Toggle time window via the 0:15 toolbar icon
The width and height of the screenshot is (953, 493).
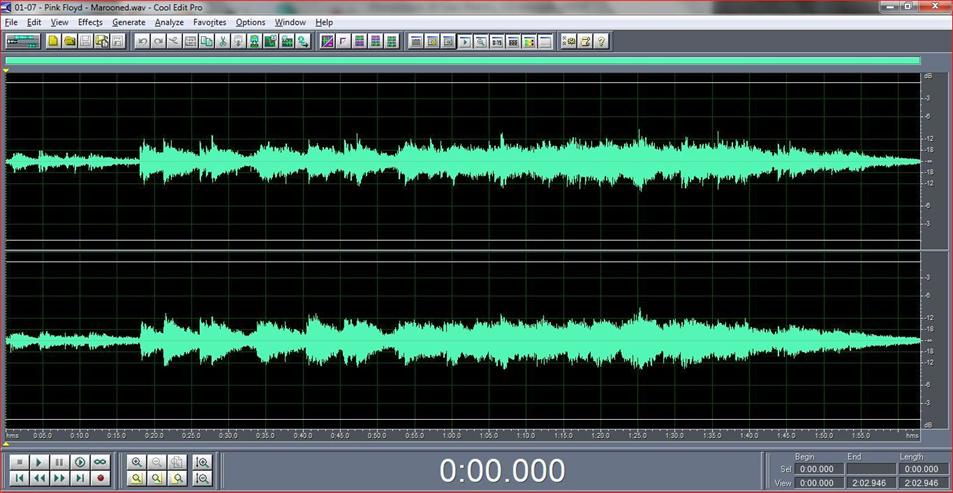(x=497, y=41)
